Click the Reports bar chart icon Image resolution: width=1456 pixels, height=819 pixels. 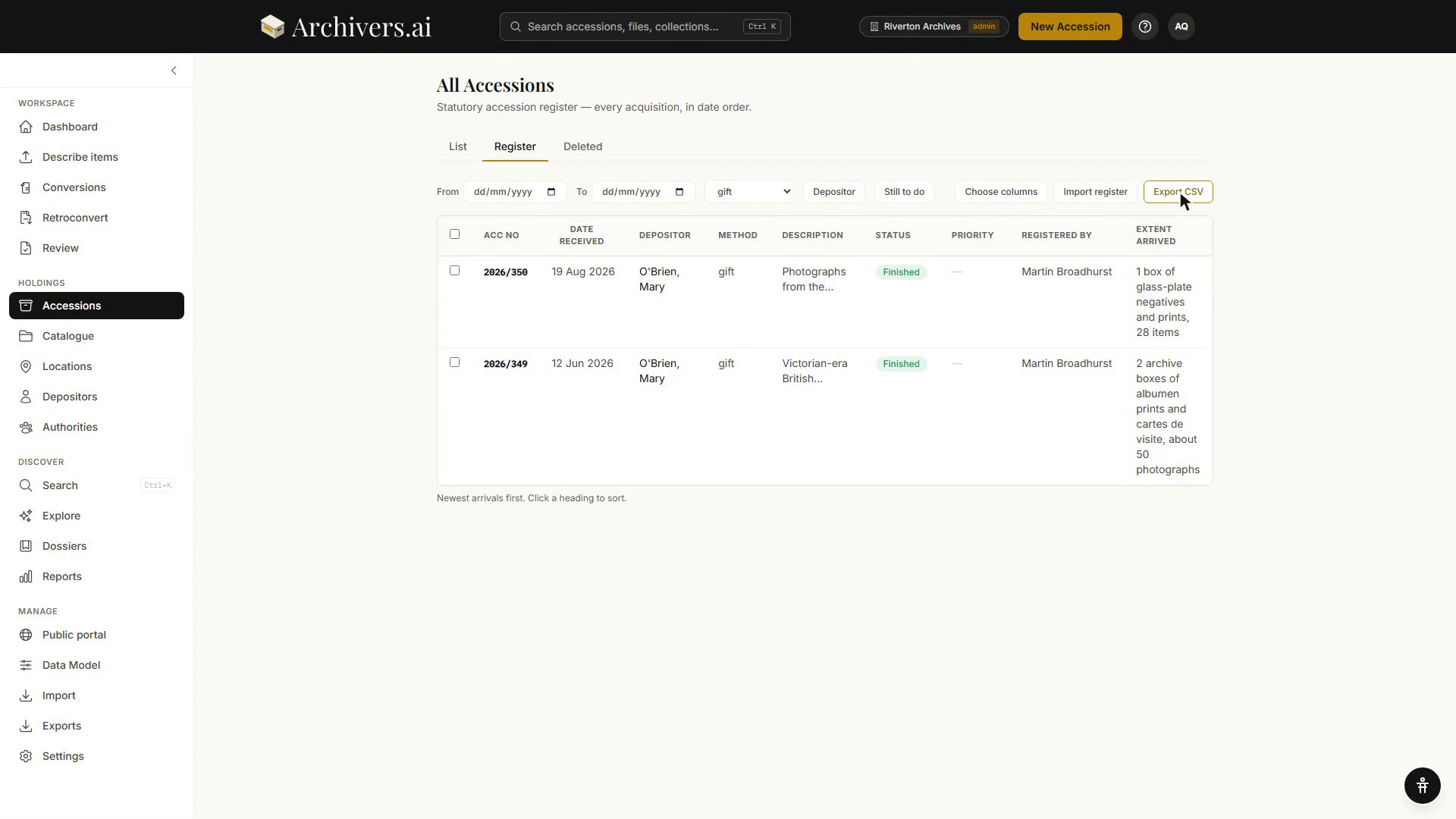(x=26, y=576)
